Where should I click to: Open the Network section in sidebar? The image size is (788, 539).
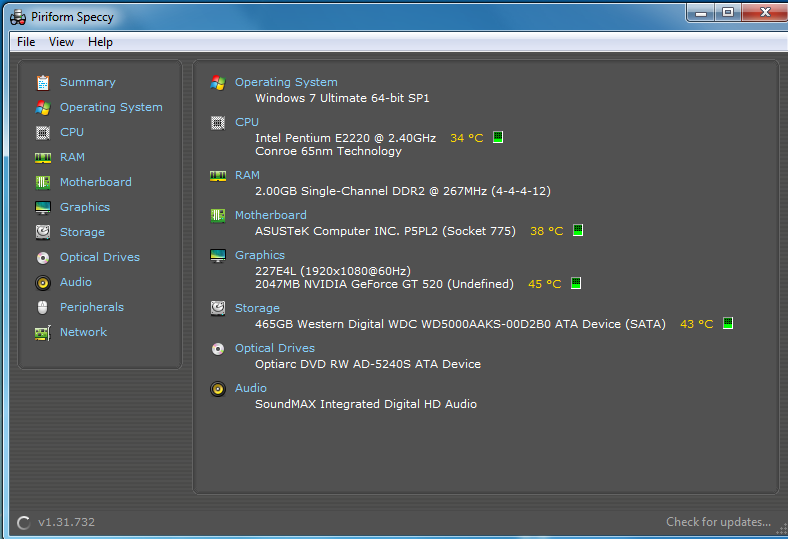[83, 333]
